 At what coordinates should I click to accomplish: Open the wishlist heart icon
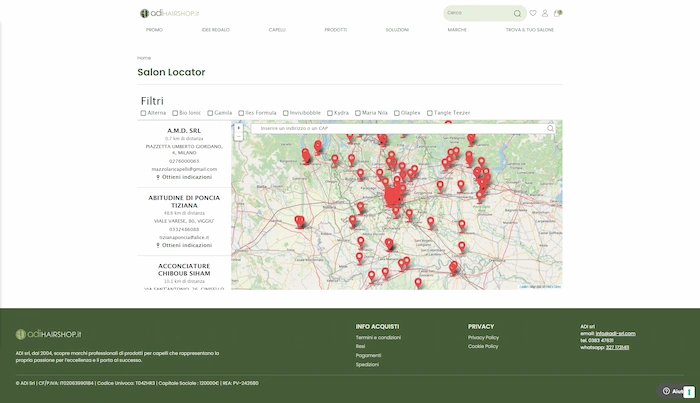pos(533,13)
